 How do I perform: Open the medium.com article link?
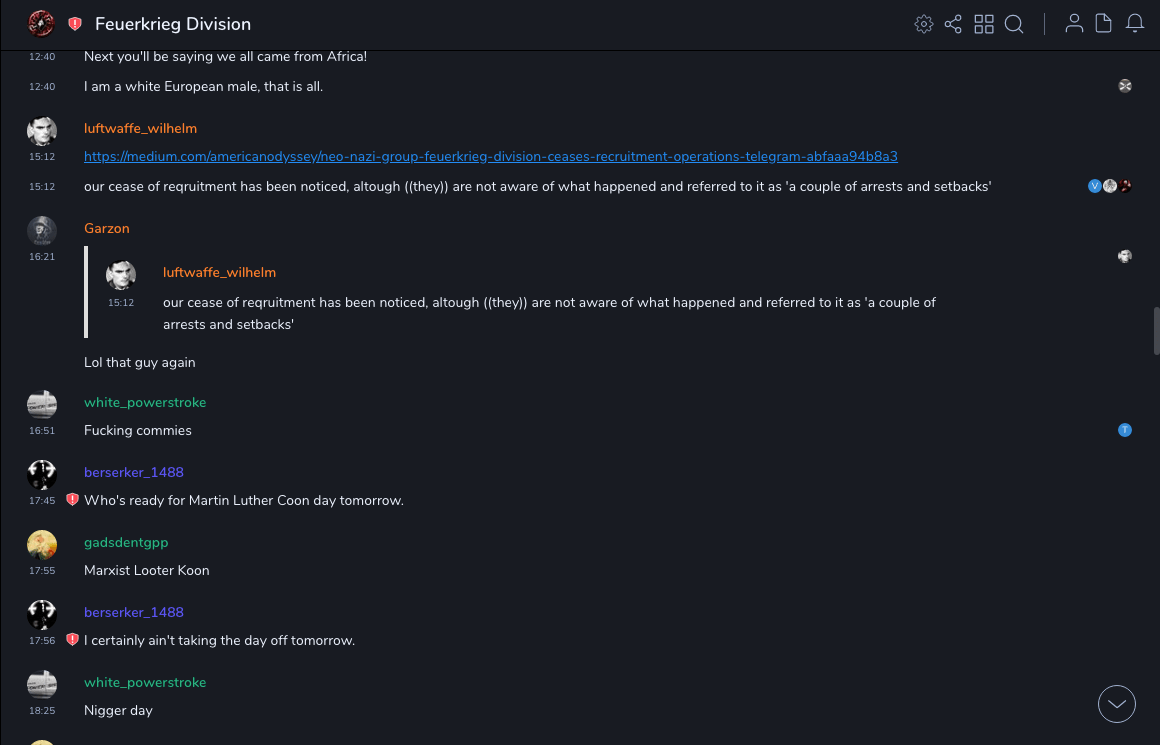click(490, 157)
